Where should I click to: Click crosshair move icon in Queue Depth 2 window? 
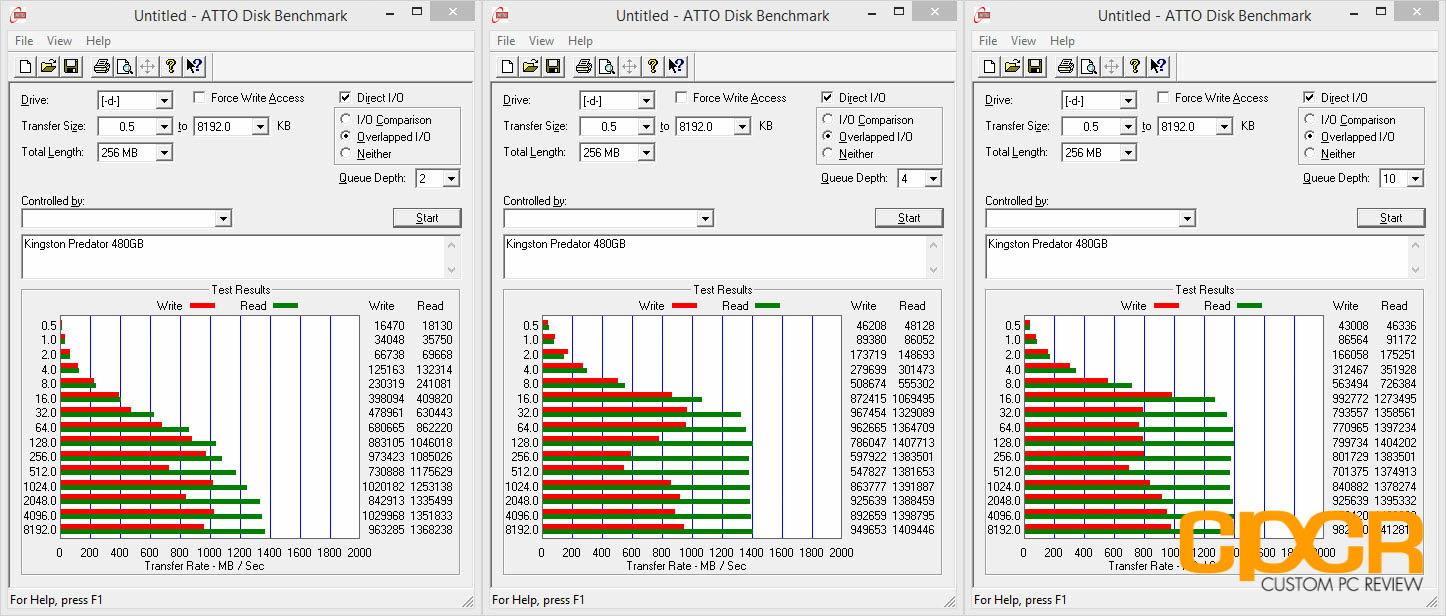pos(147,66)
